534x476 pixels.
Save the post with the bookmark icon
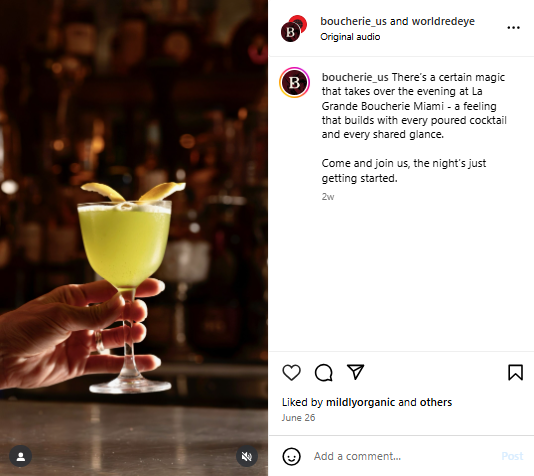pyautogui.click(x=515, y=372)
